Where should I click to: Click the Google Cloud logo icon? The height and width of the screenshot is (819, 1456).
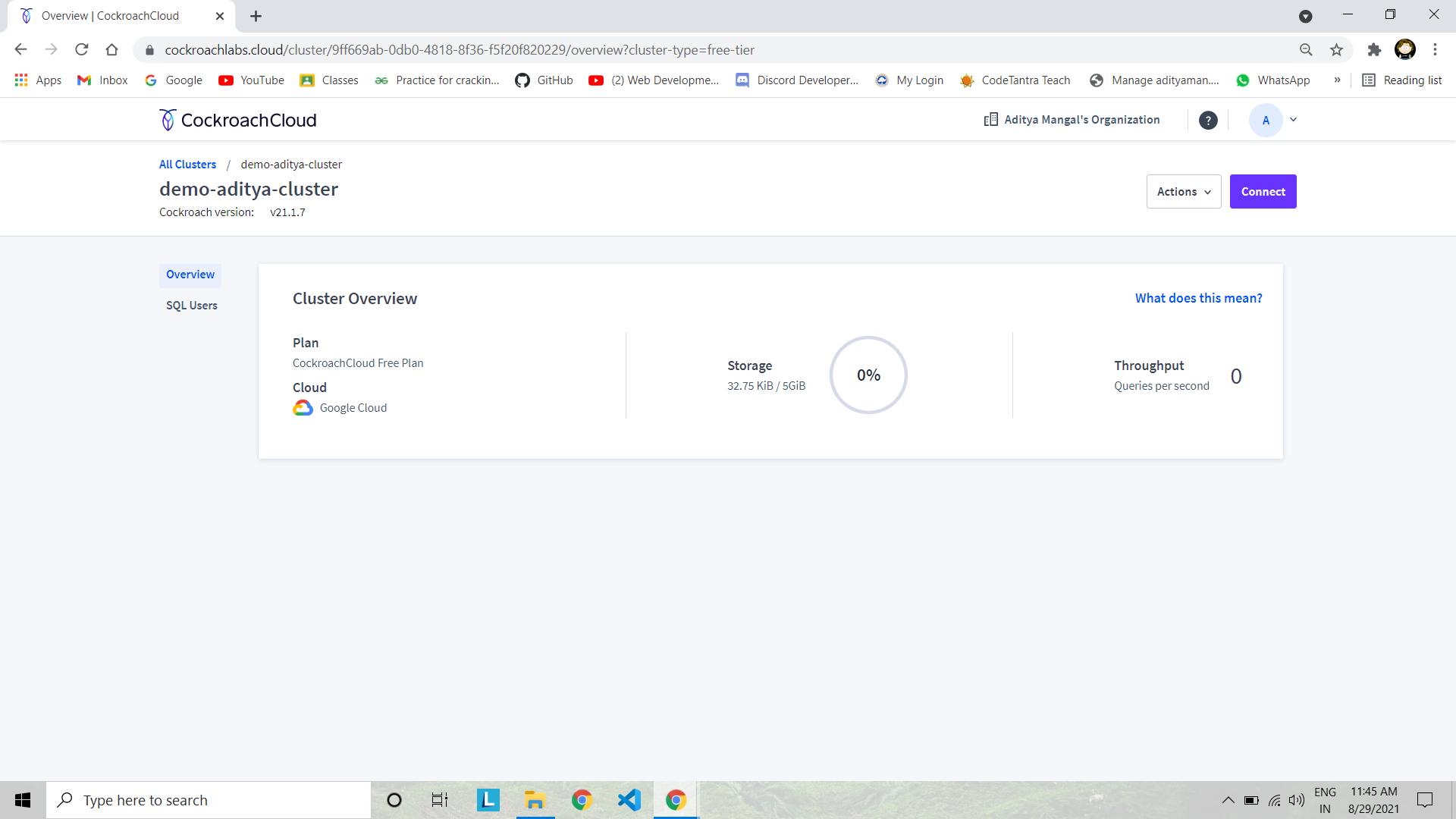(303, 408)
